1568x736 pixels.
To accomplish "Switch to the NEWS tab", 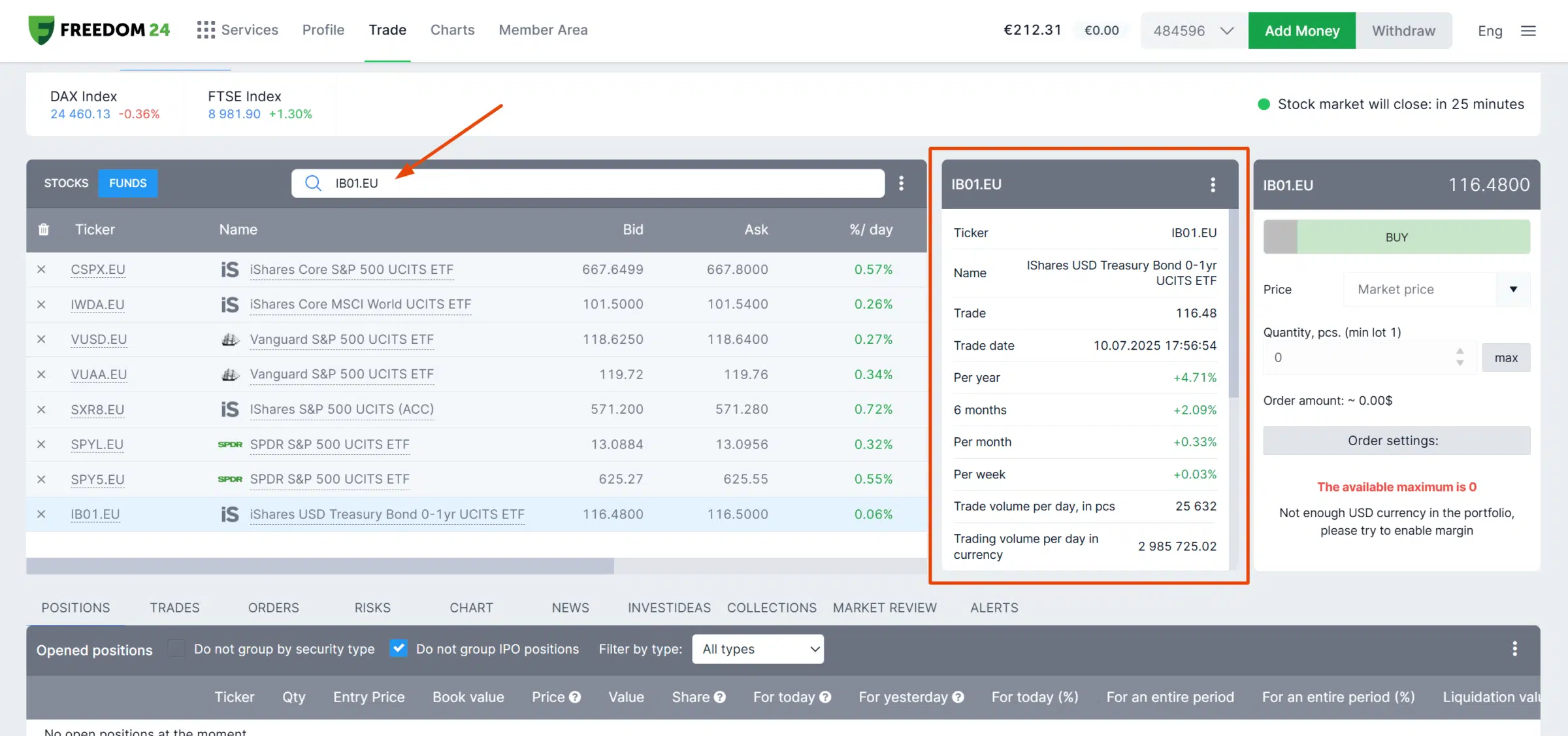I will tap(570, 608).
